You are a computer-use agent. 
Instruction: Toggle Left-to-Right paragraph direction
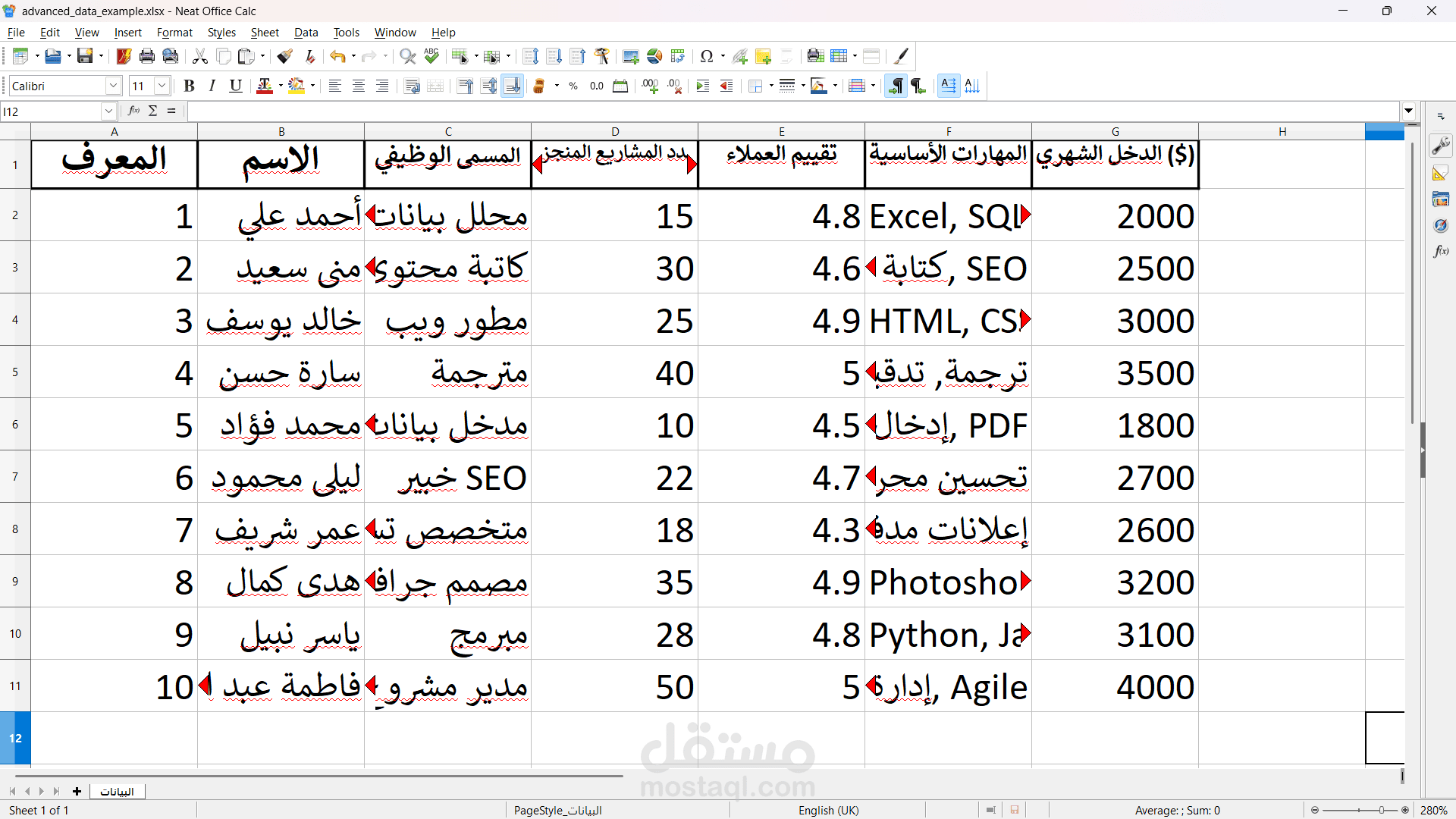point(896,86)
